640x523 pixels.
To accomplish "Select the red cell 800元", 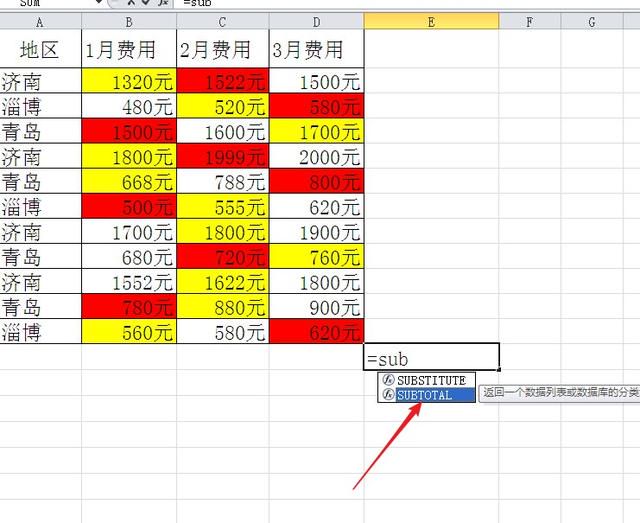I will tap(316, 181).
